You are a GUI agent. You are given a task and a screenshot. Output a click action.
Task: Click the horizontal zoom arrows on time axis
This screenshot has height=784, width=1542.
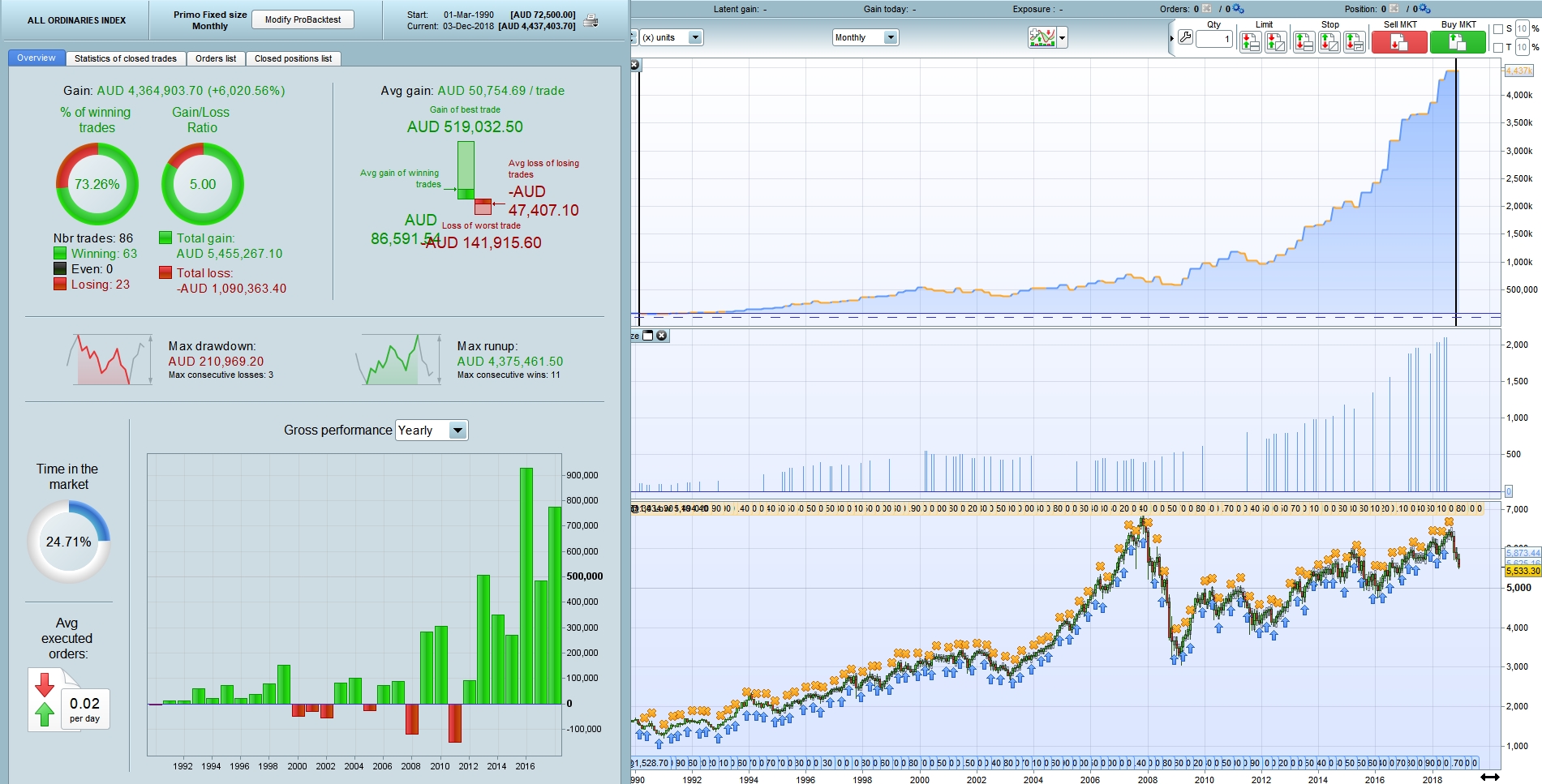point(1490,777)
